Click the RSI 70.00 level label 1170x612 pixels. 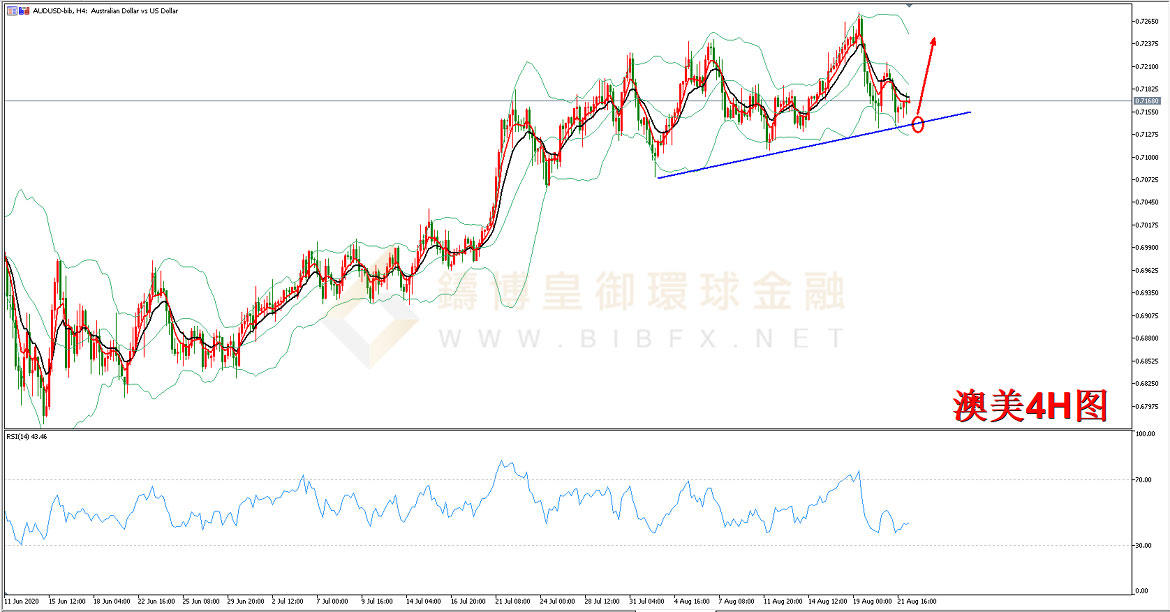pyautogui.click(x=1144, y=480)
